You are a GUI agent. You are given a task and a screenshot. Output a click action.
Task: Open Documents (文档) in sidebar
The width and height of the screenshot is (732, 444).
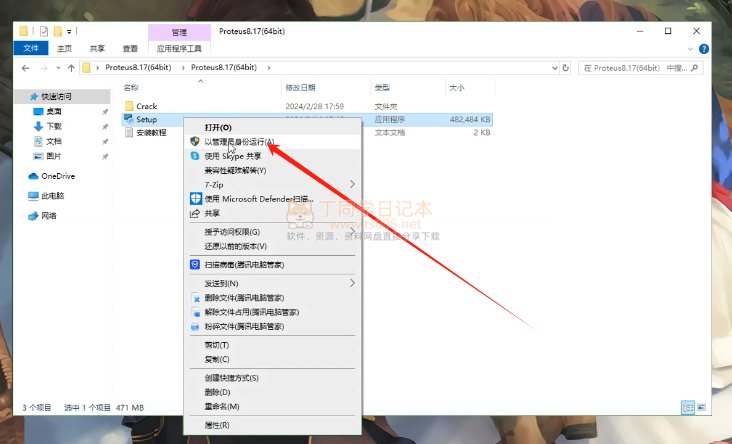[x=54, y=141]
